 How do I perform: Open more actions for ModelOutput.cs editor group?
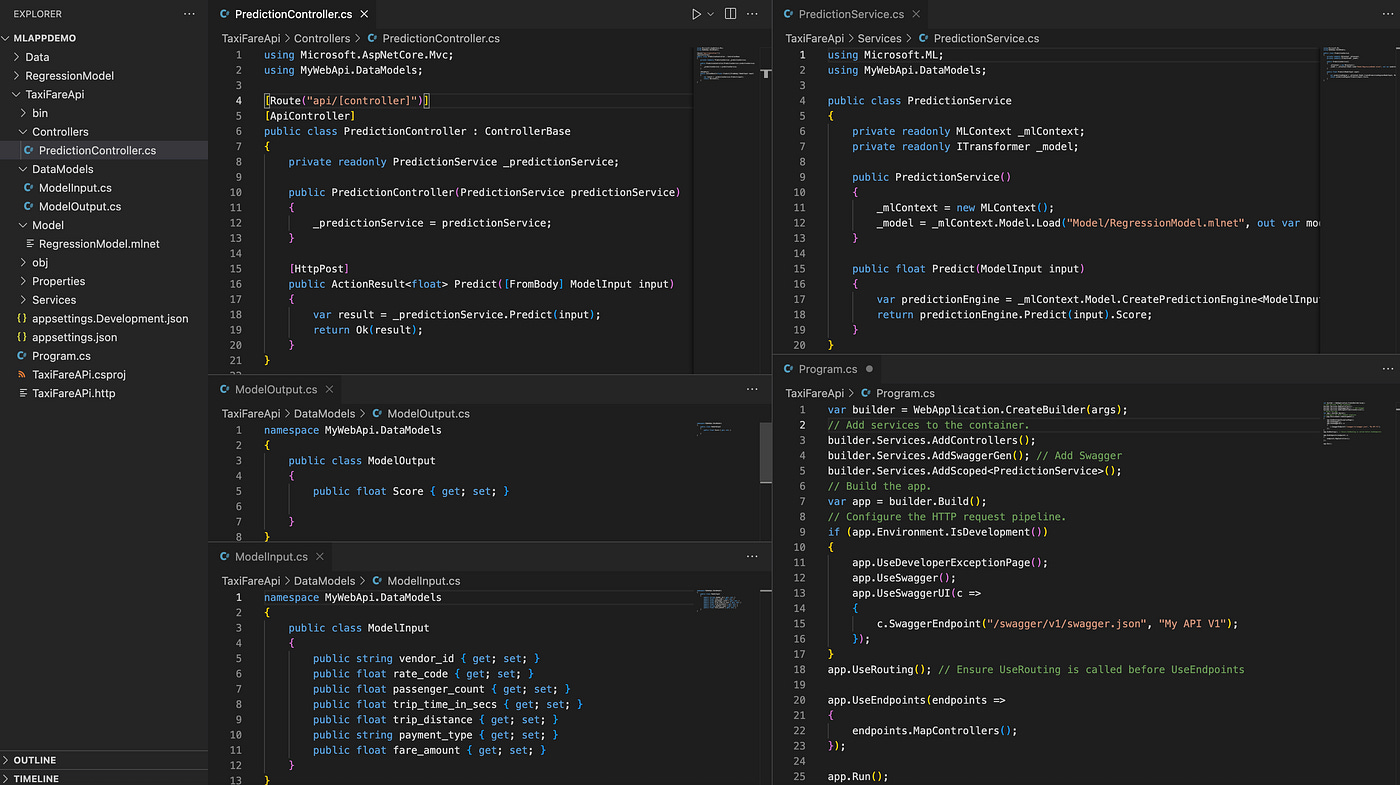click(x=752, y=389)
